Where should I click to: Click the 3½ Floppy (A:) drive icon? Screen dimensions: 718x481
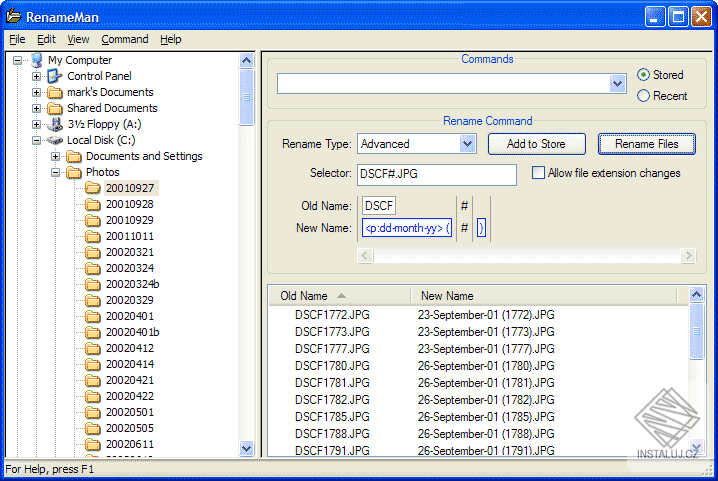click(x=55, y=124)
